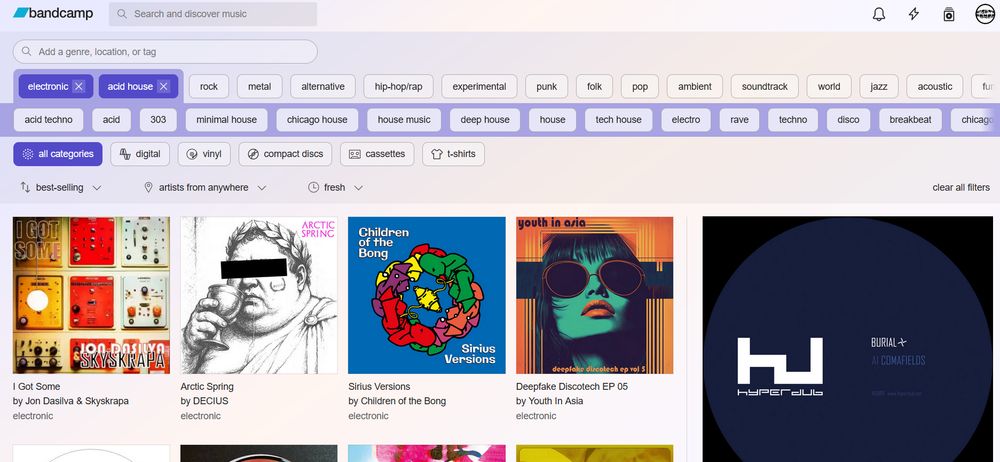The height and width of the screenshot is (462, 1000).
Task: Add the chicago house sub-tag
Action: pos(317,119)
